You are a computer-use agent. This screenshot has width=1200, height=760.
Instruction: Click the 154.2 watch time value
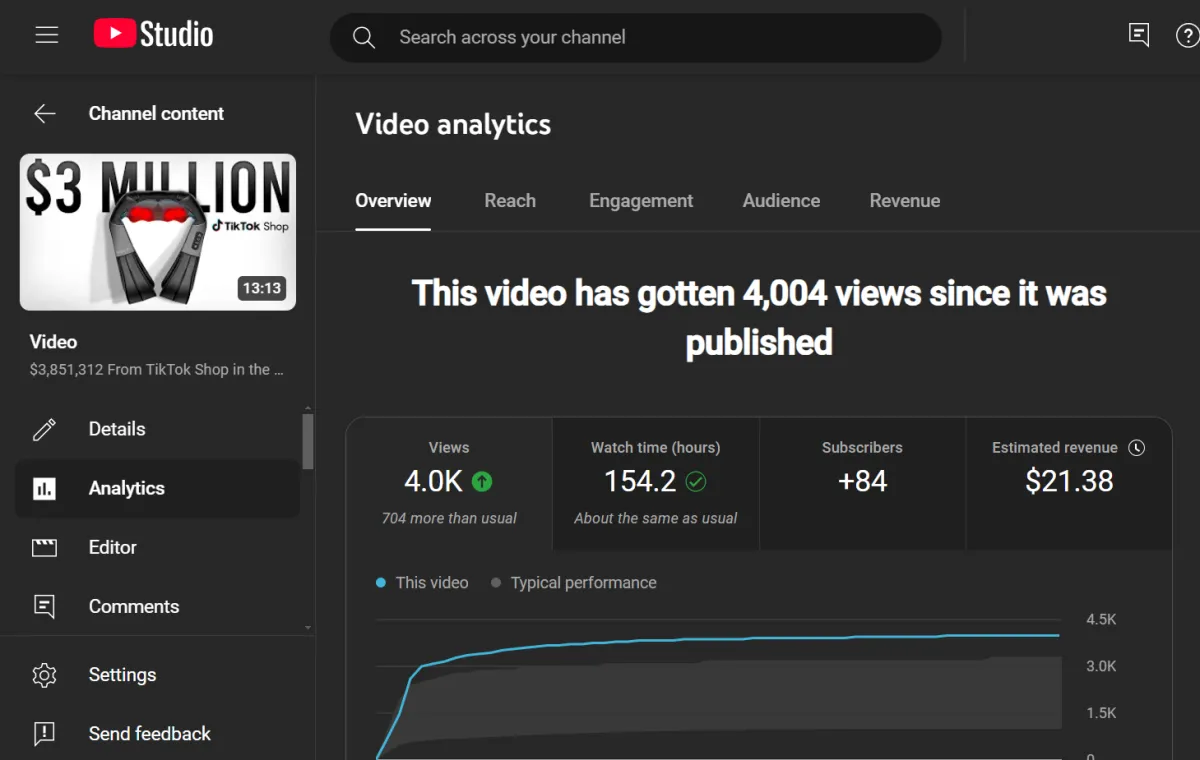pos(640,482)
